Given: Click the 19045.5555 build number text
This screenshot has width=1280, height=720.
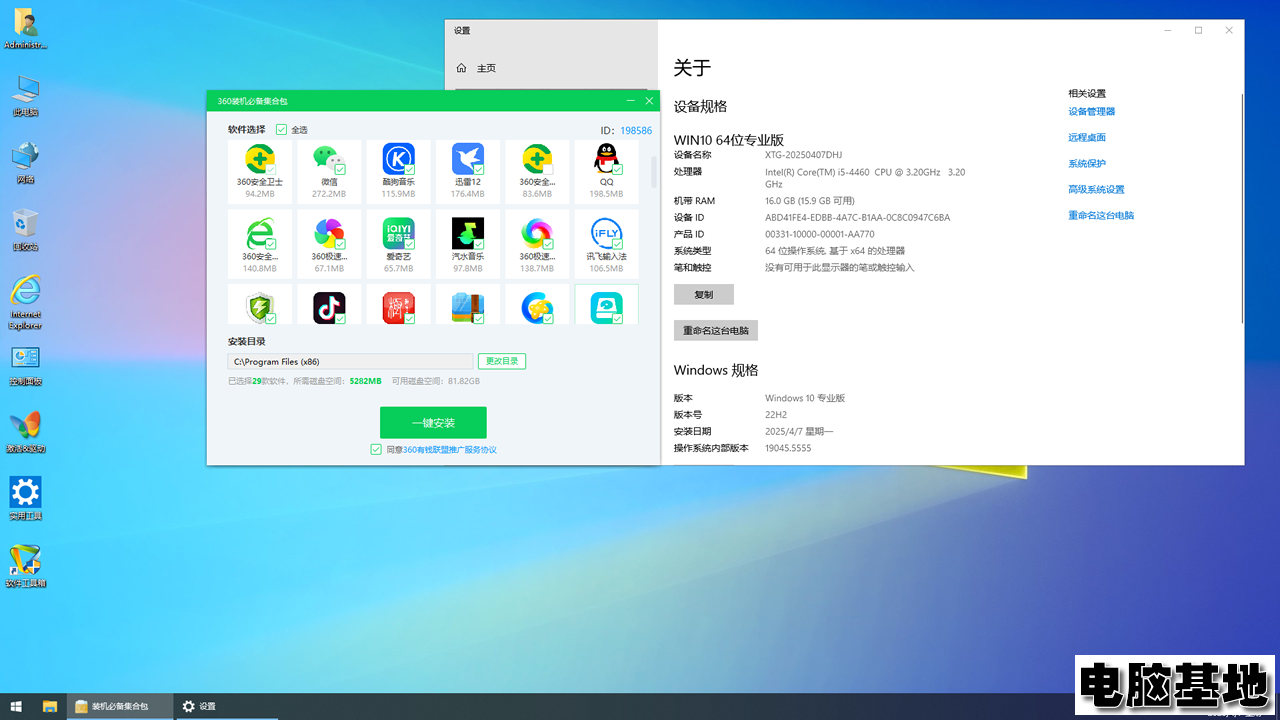Looking at the screenshot, I should (x=788, y=448).
